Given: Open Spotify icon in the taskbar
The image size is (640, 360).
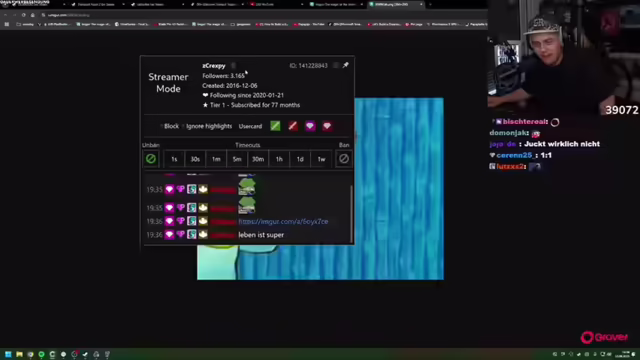Looking at the screenshot, I should tap(41, 354).
